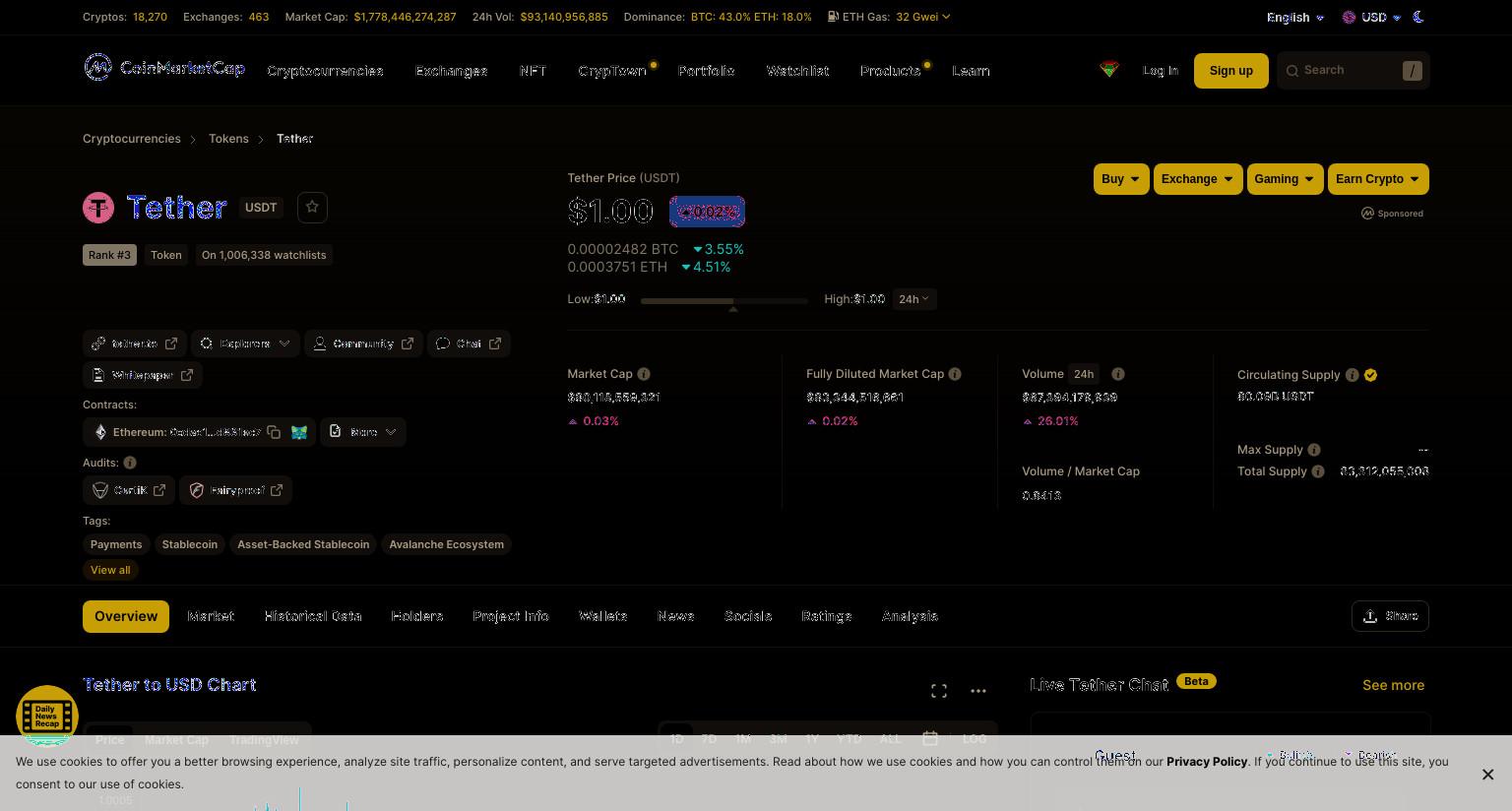Click the 24h low-high price slider
Viewport: 1512px width, 811px height.
(x=724, y=300)
